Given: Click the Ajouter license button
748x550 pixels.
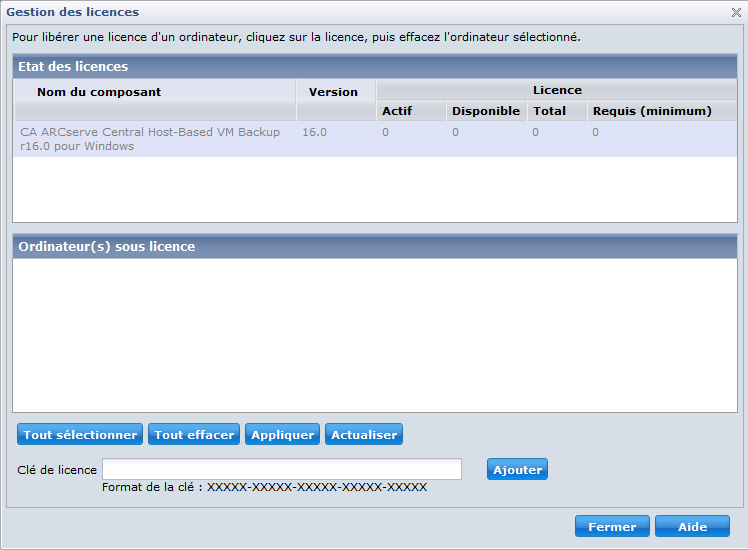Looking at the screenshot, I should [x=518, y=469].
